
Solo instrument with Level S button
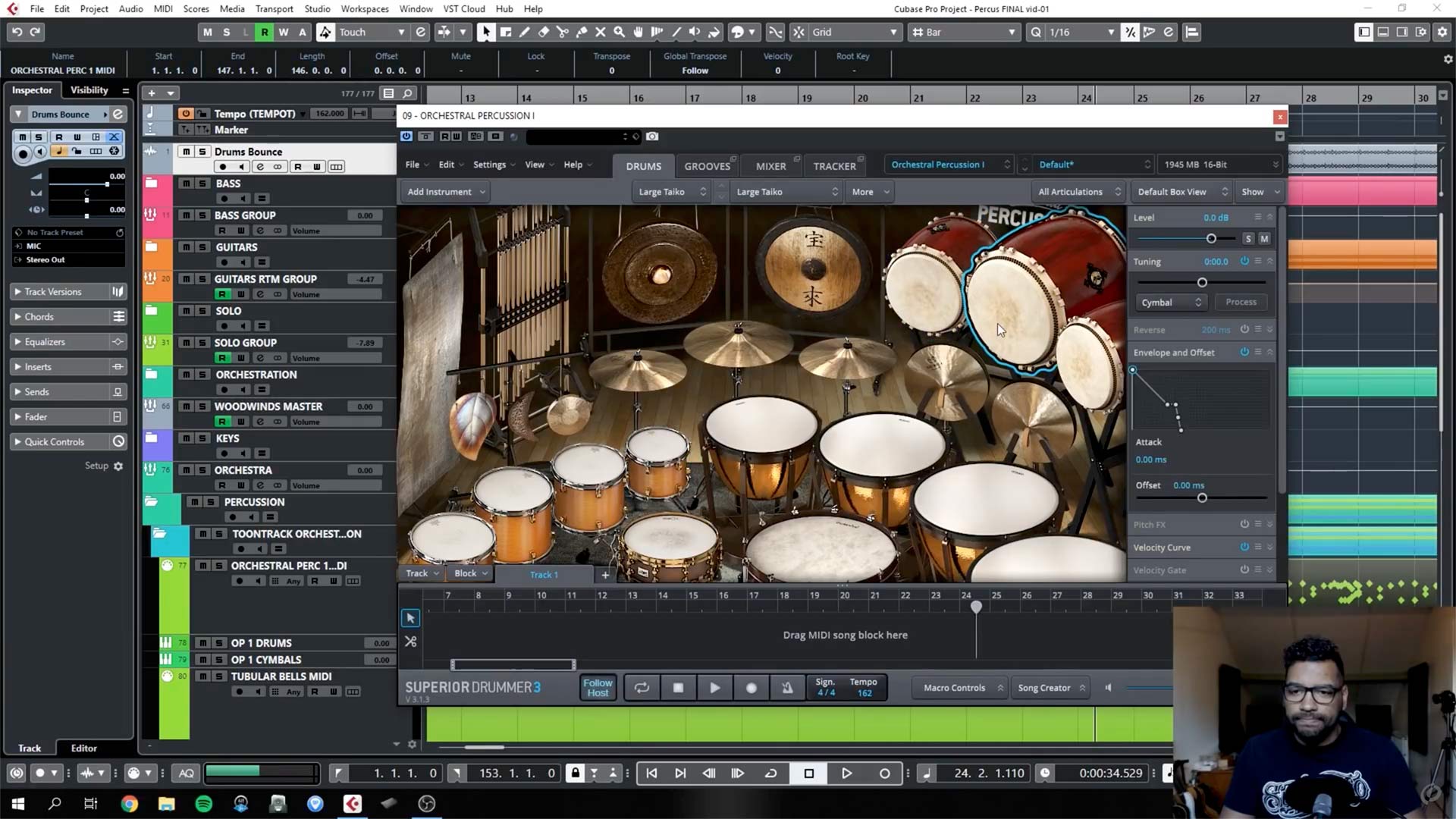click(1248, 239)
